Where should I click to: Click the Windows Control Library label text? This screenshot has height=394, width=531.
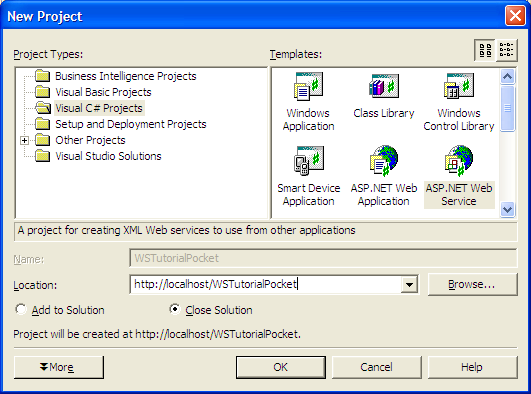pyautogui.click(x=459, y=119)
